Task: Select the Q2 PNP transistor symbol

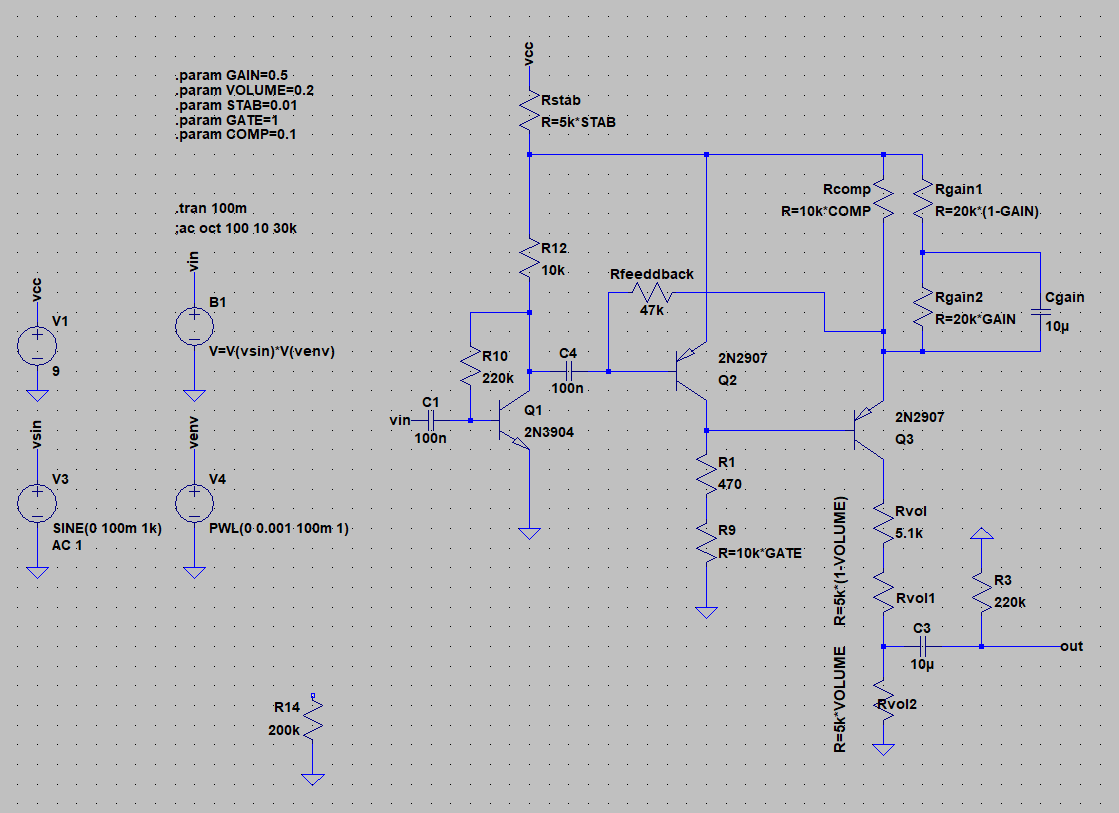Action: [691, 371]
